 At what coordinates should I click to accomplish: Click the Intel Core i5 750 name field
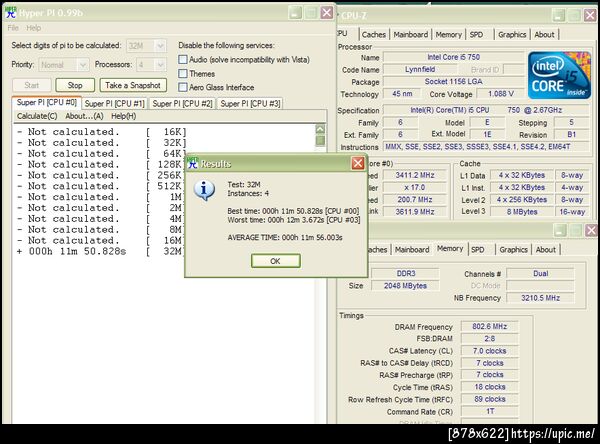(453, 57)
